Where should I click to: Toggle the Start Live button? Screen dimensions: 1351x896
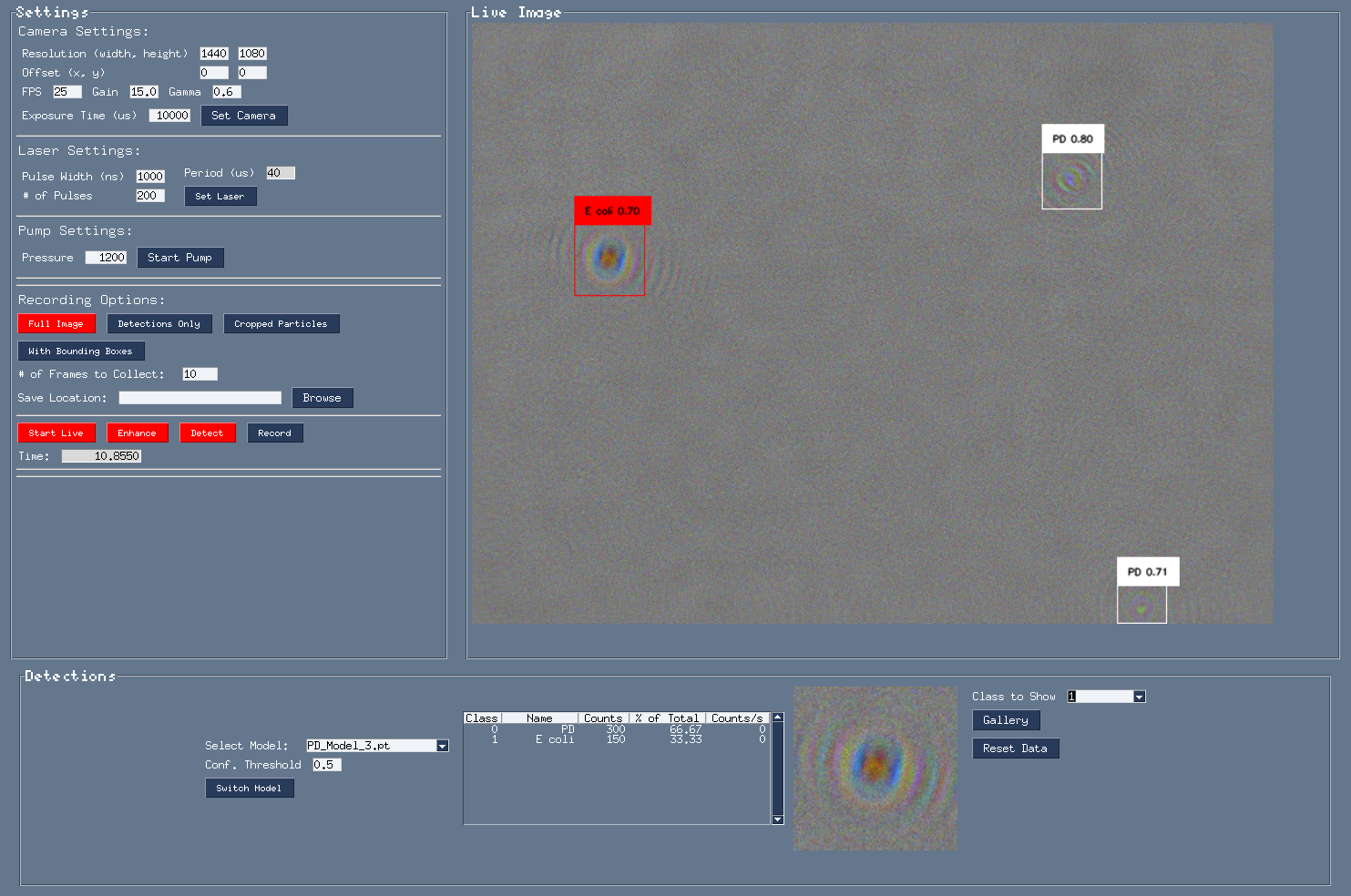[x=56, y=433]
